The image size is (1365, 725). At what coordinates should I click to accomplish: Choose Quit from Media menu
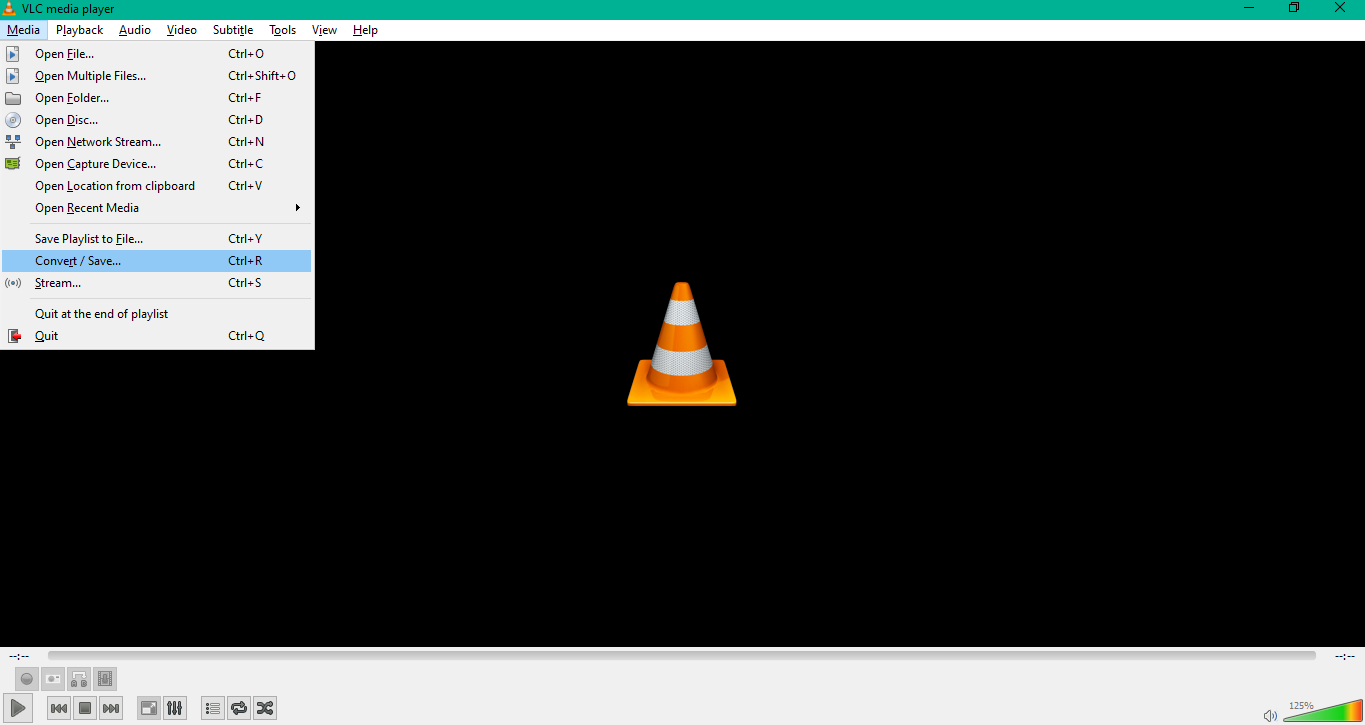(x=157, y=336)
